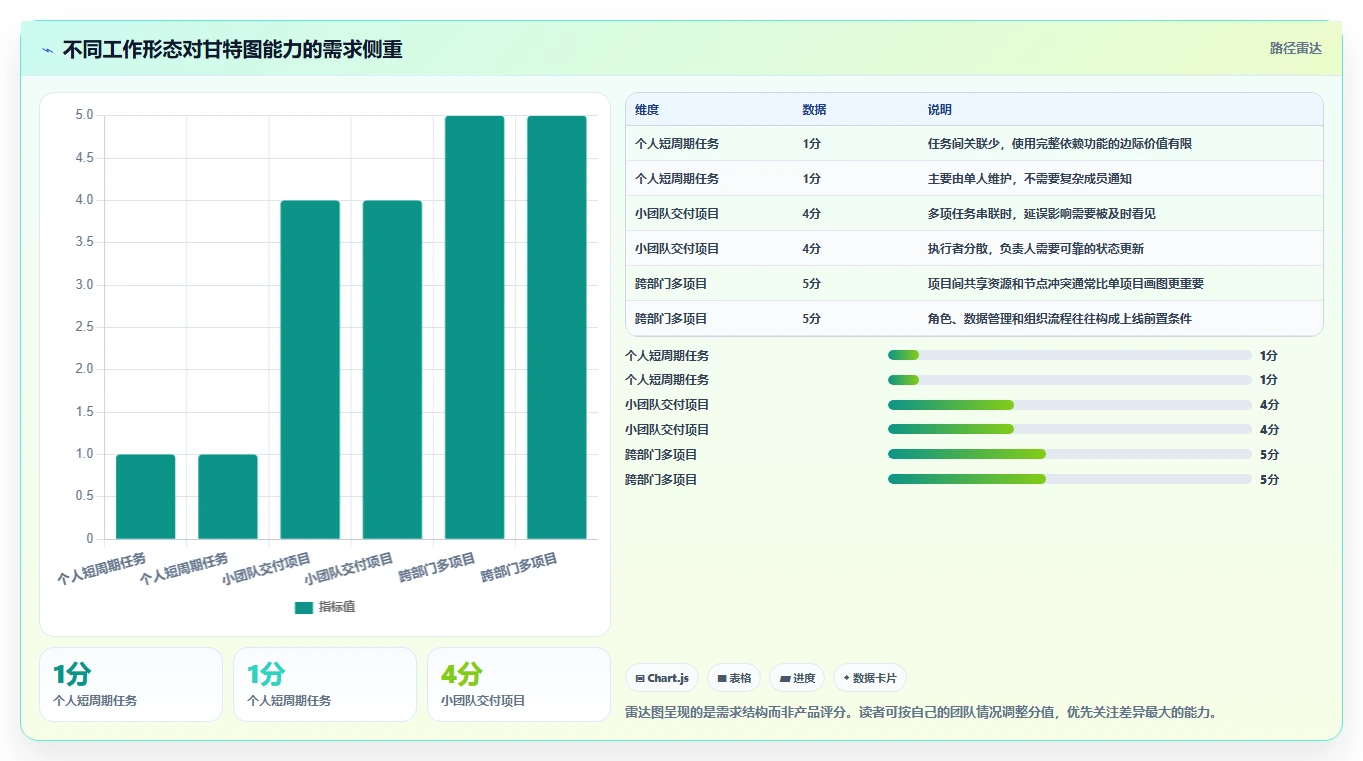
Task: Select the cell 任务间关联少，使用完整依赖功能的边际价值有限
Action: pyautogui.click(x=1060, y=144)
